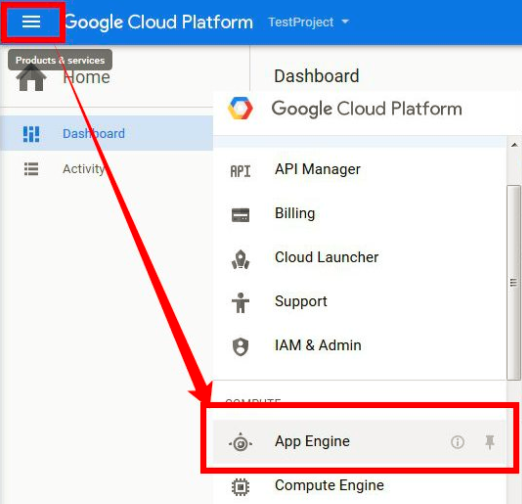Click the Dashboard page heading

pos(317,76)
